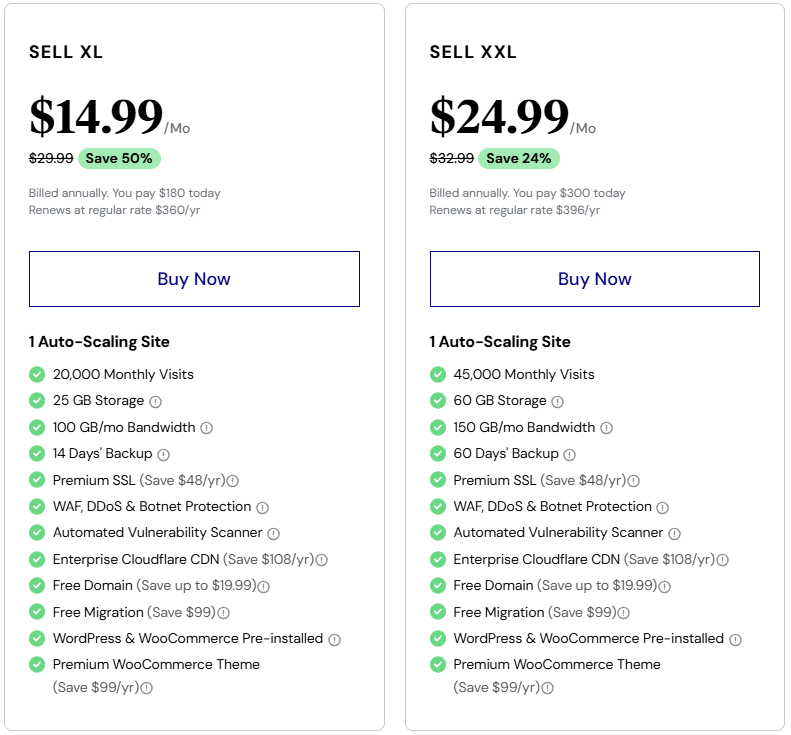
Task: Click WAF, DDoS & Botnet info in XXL
Action: click(x=663, y=507)
